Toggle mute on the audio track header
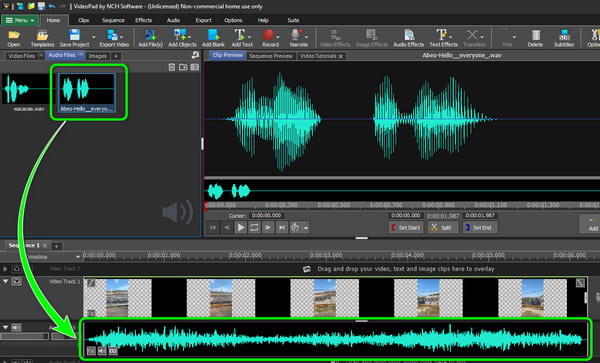 tap(16, 327)
